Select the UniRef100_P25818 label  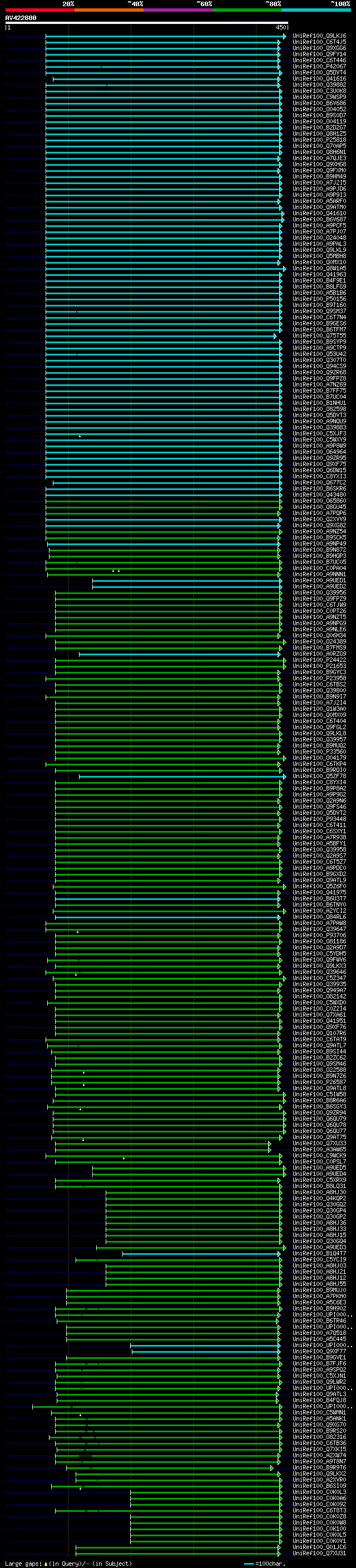coord(319,140)
